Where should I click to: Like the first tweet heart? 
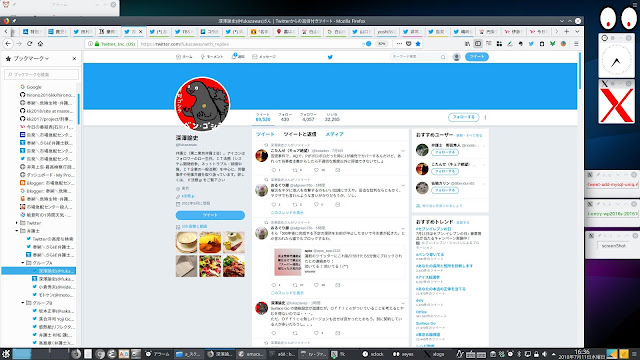coord(316,170)
